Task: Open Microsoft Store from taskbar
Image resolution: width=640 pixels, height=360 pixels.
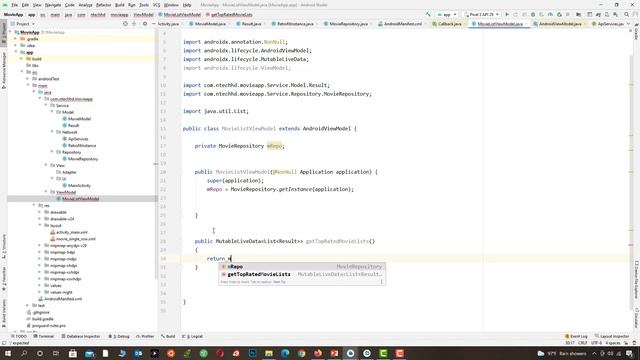Action: [73, 353]
